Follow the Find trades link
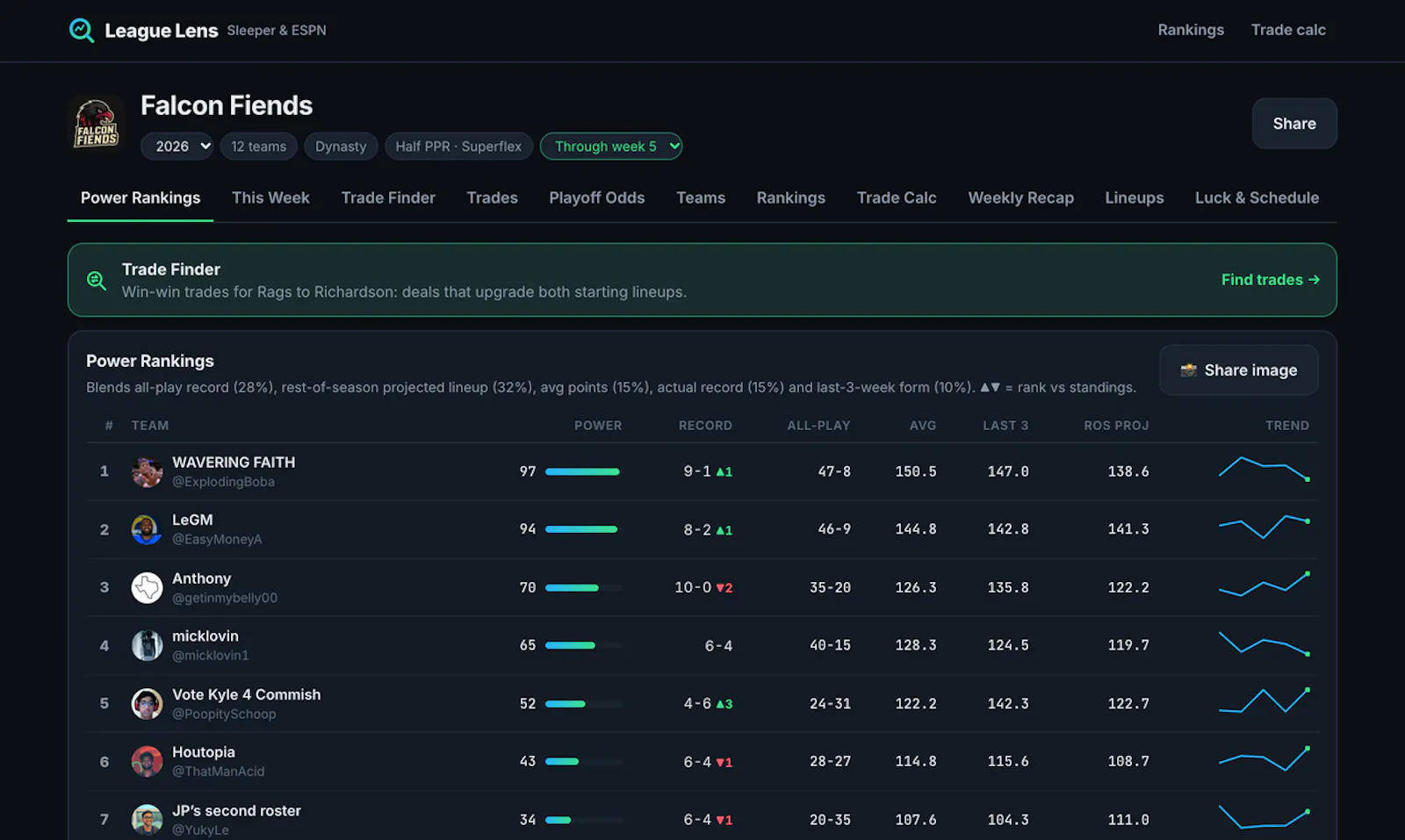This screenshot has height=840, width=1405. [1271, 280]
